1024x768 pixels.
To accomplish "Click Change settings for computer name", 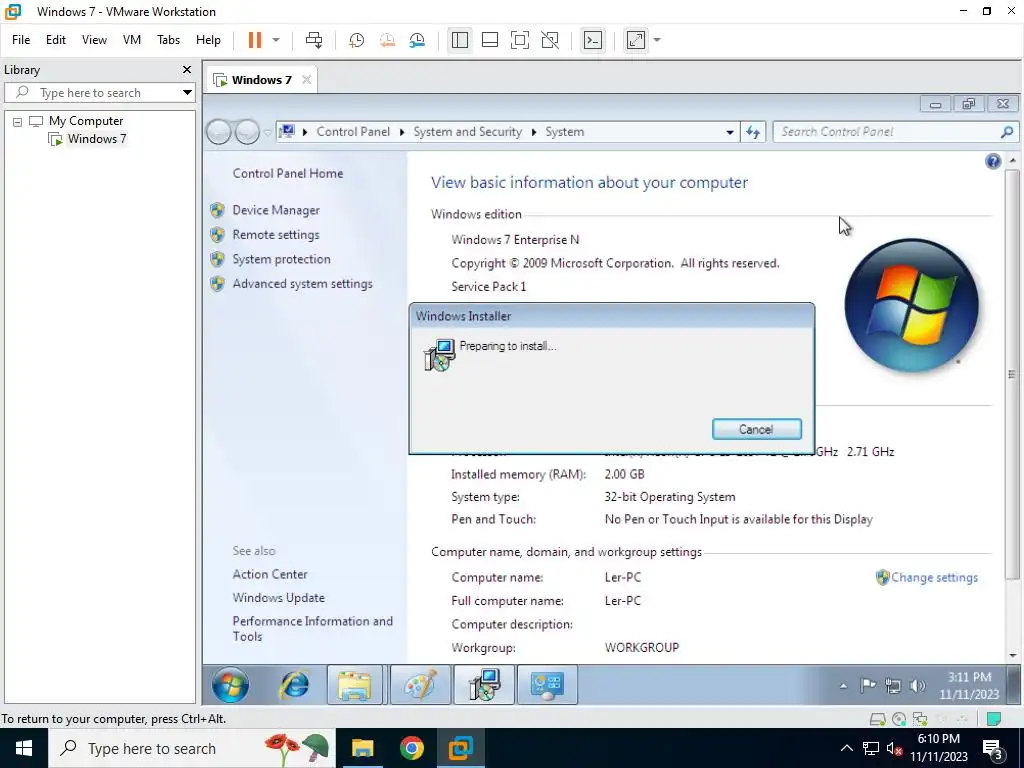I will [934, 577].
